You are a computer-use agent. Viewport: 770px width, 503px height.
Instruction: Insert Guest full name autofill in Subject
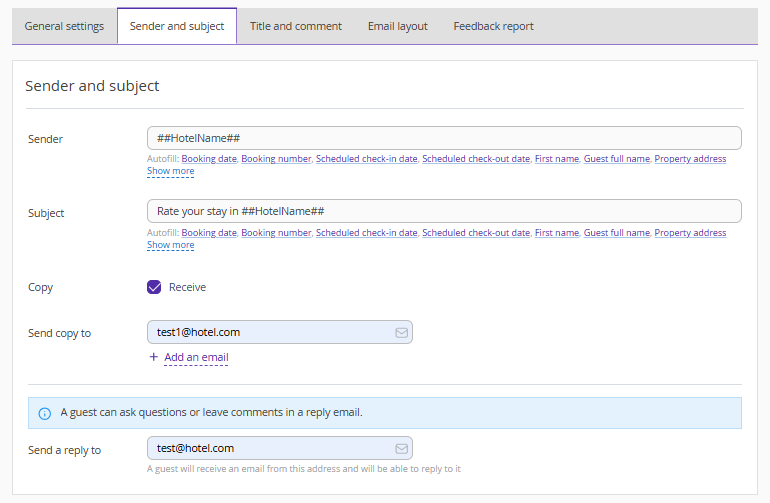616,233
